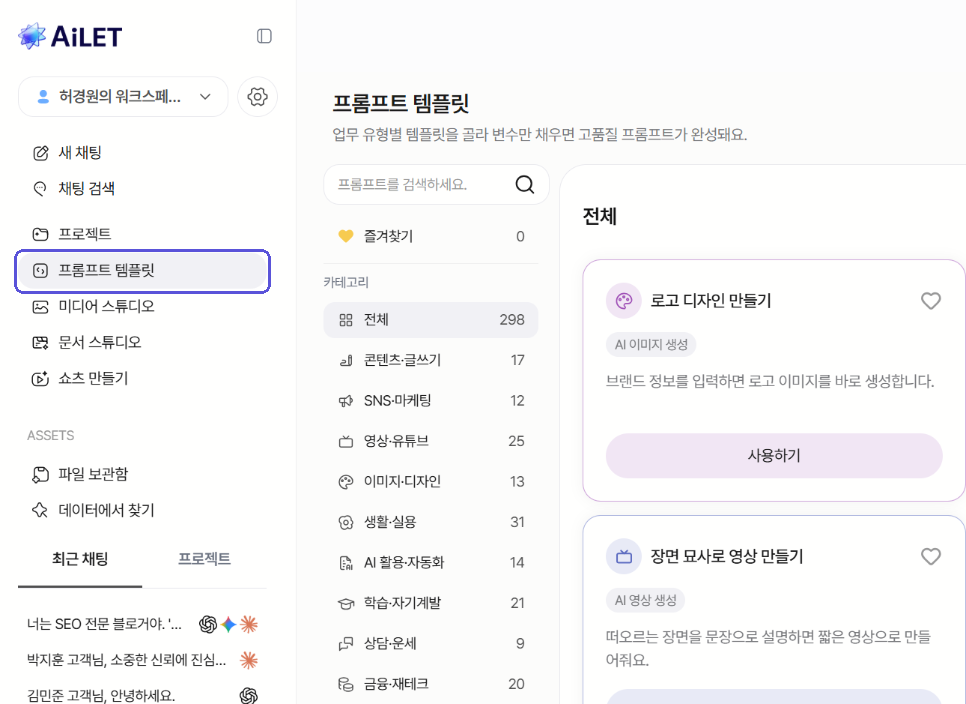Collapse the sidebar with the panel icon
This screenshot has height=704, width=966.
[x=264, y=36]
